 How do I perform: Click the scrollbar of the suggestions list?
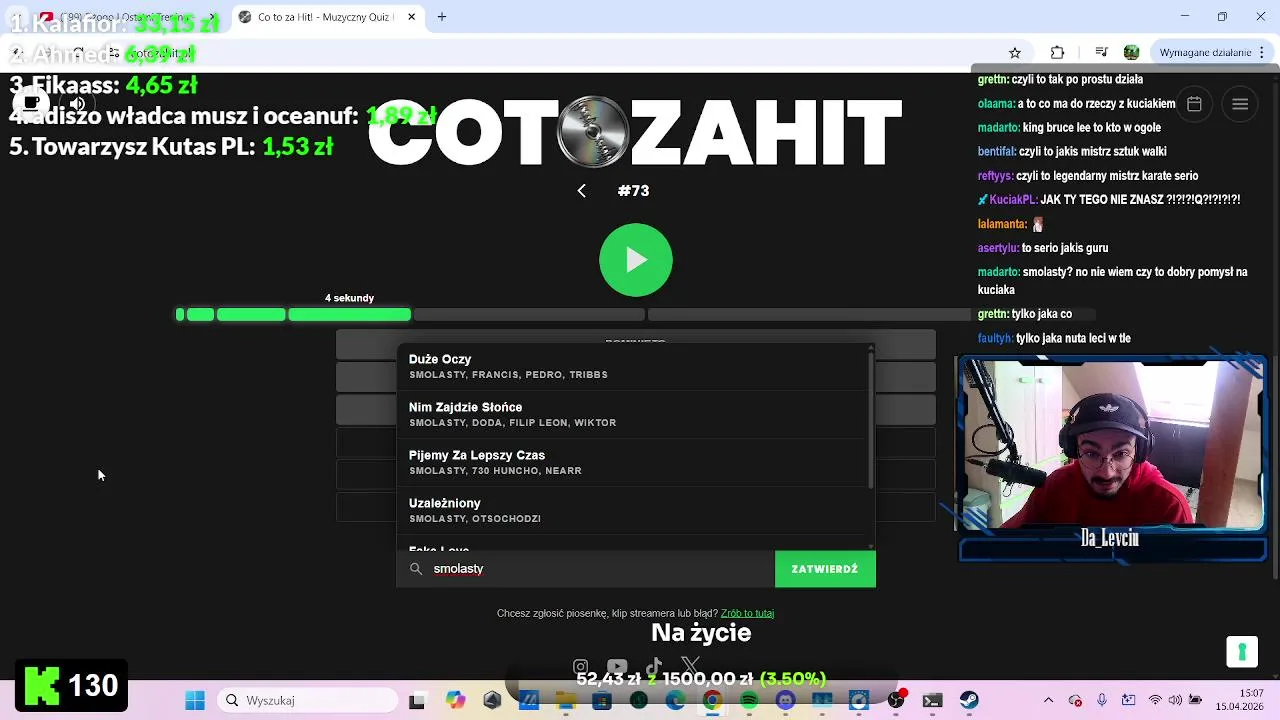(871, 420)
